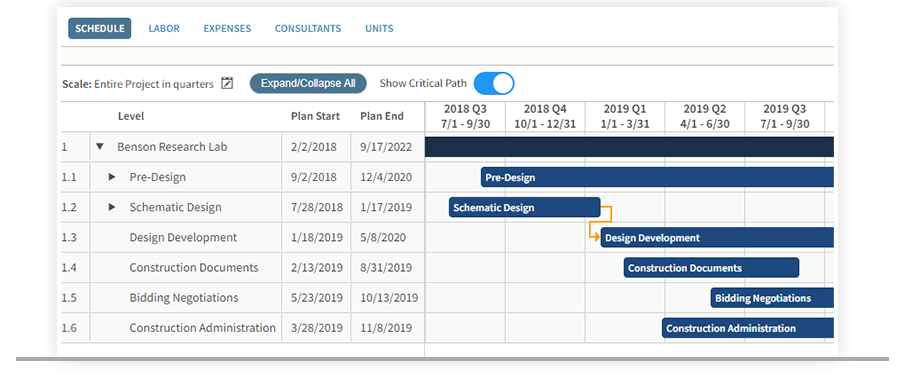The height and width of the screenshot is (385, 911).
Task: Click Plan End date 11/8/2019
Action: (x=386, y=328)
